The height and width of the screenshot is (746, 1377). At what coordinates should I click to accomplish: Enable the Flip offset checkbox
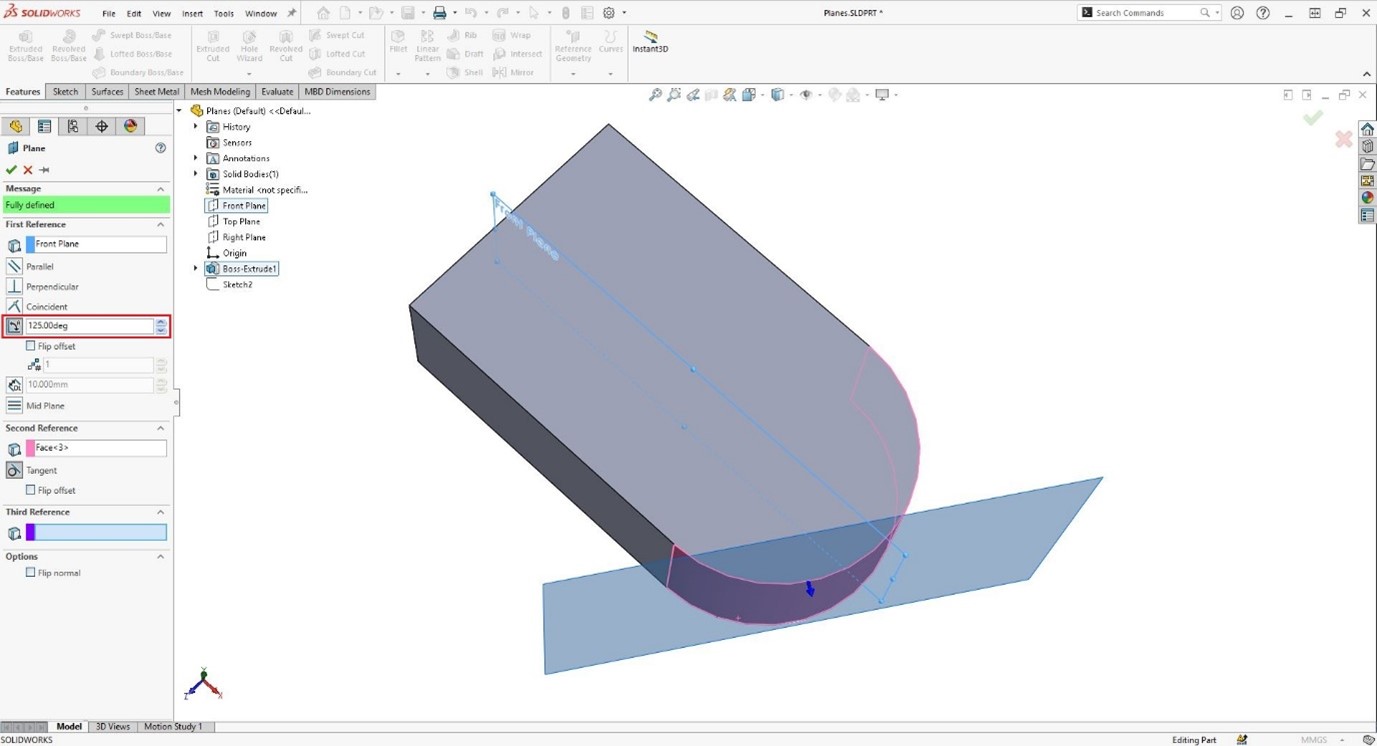pos(30,345)
